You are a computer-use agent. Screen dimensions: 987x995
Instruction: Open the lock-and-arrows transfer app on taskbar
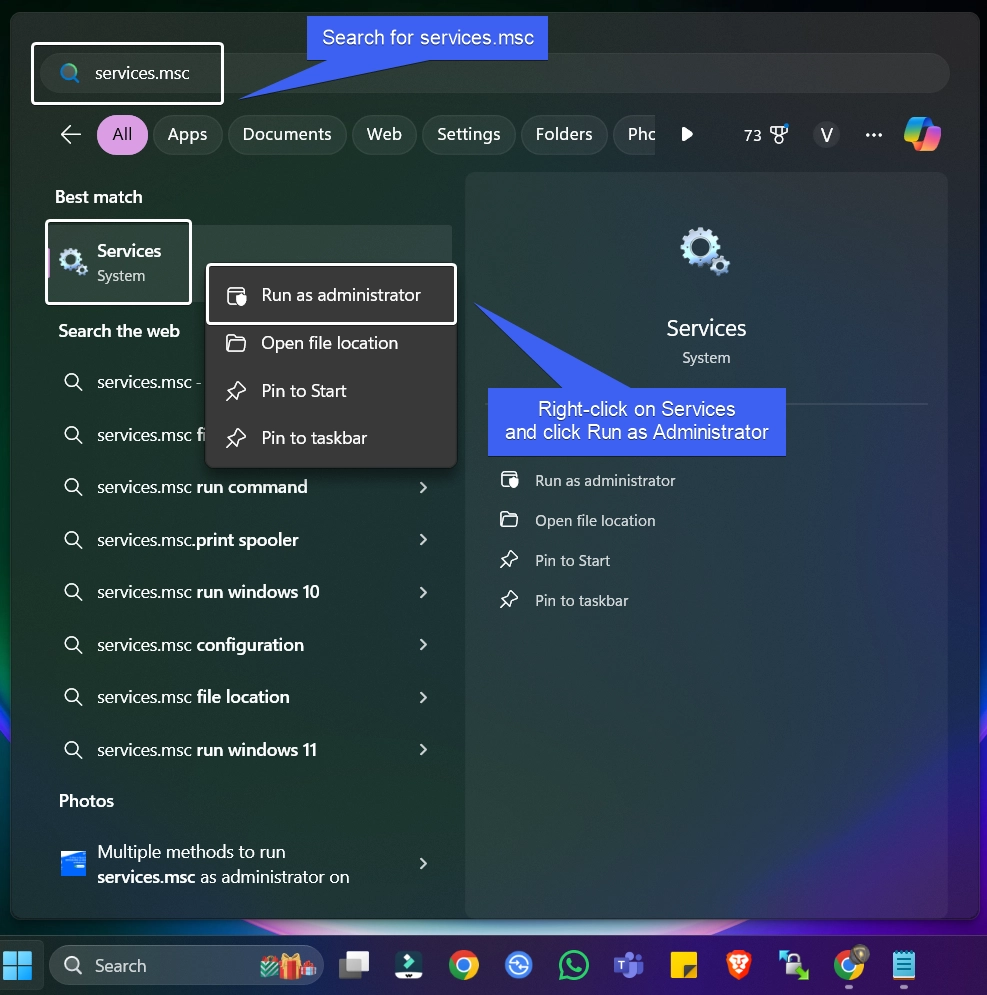click(793, 965)
